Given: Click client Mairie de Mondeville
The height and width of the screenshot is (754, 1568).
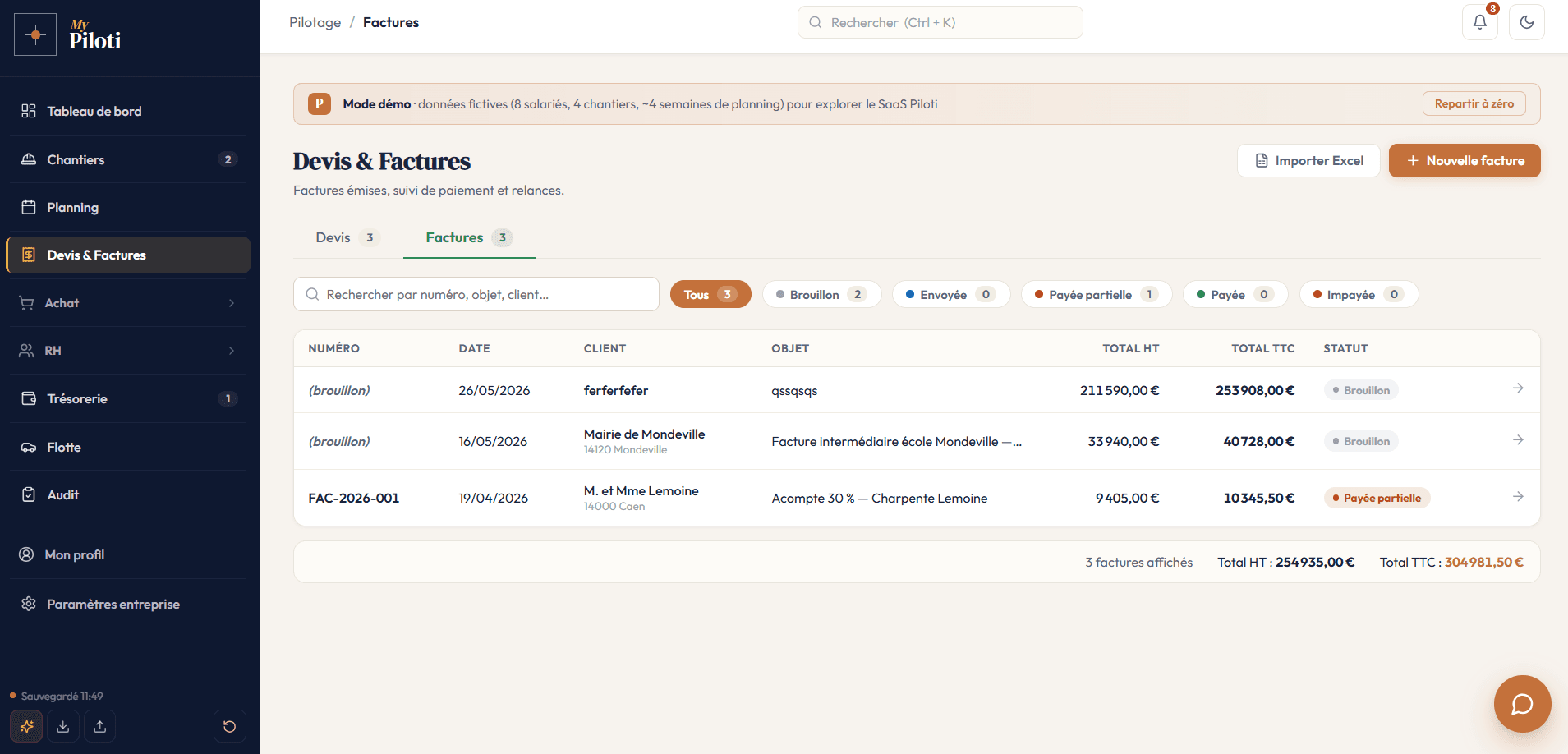Looking at the screenshot, I should click(644, 434).
